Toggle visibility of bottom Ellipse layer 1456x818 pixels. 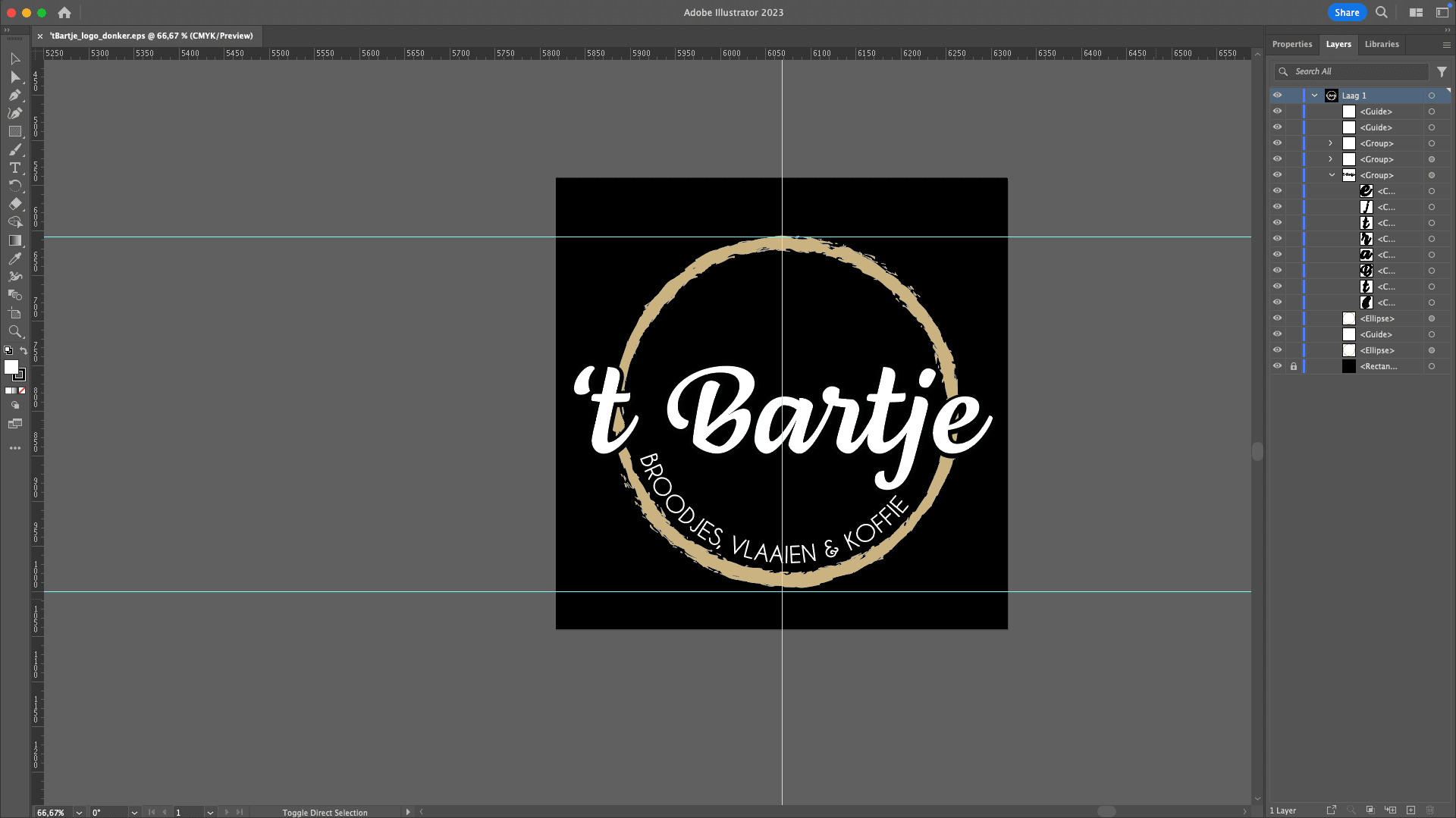pyautogui.click(x=1277, y=350)
